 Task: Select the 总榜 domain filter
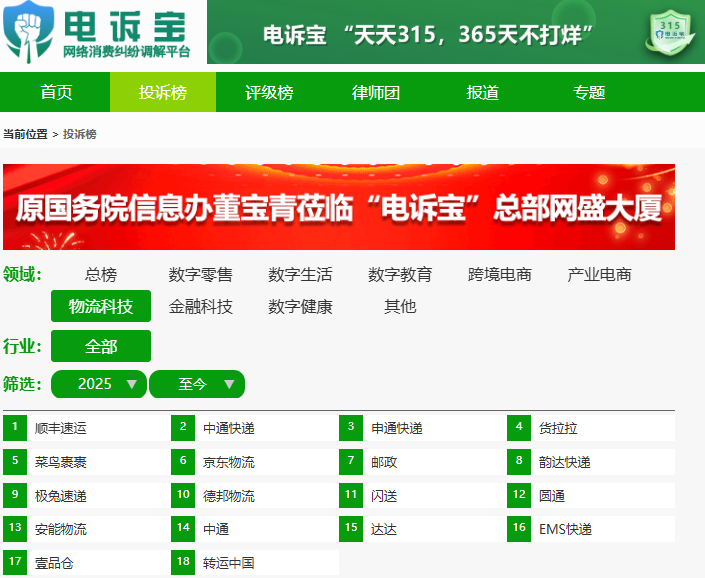101,274
